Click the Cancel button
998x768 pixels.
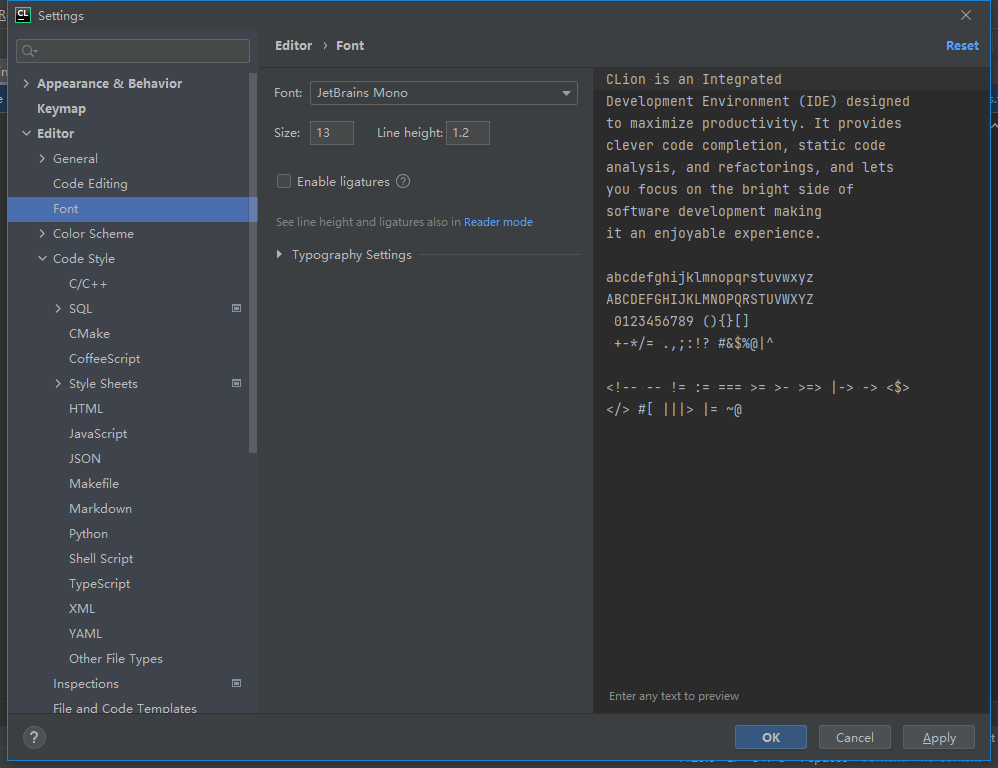pyautogui.click(x=854, y=737)
